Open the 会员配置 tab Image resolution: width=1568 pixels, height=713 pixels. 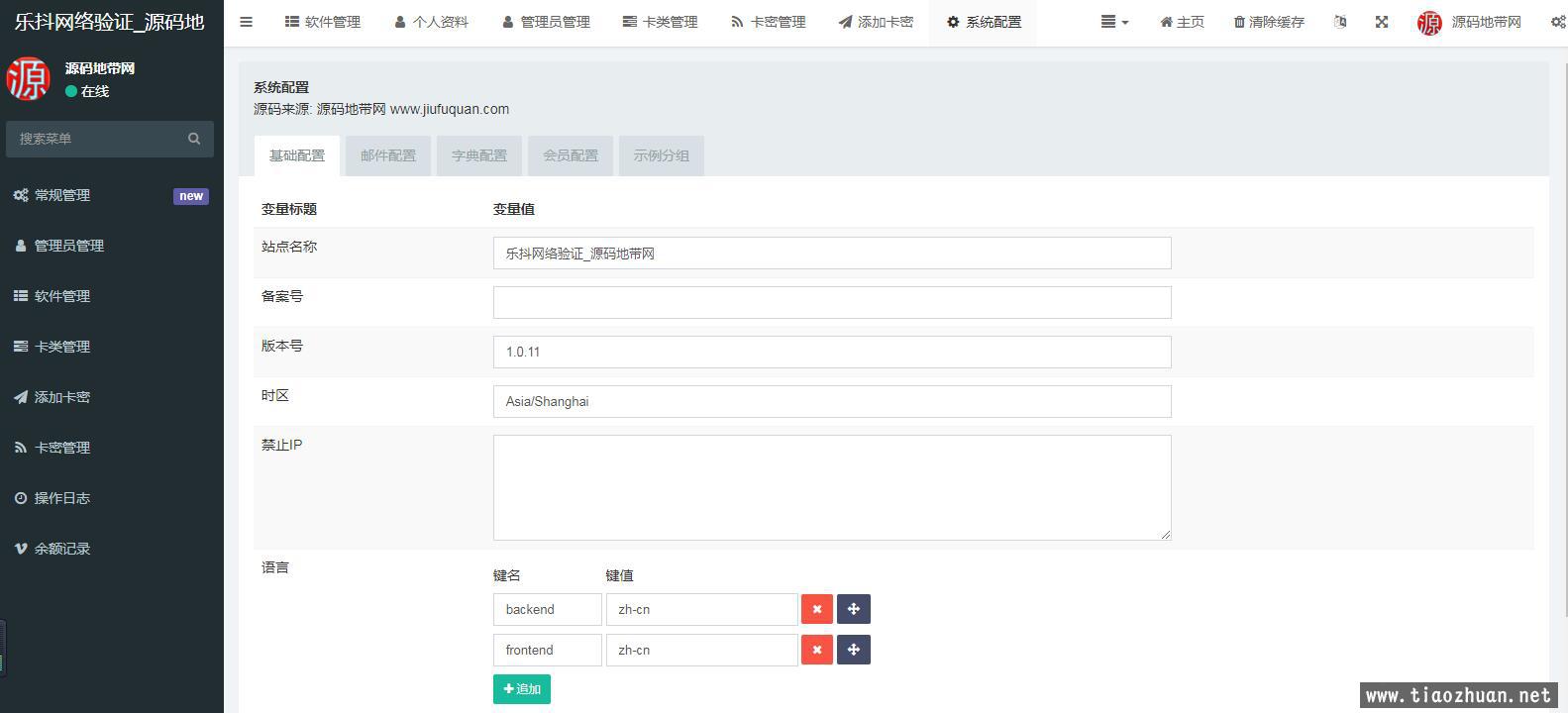(x=571, y=155)
